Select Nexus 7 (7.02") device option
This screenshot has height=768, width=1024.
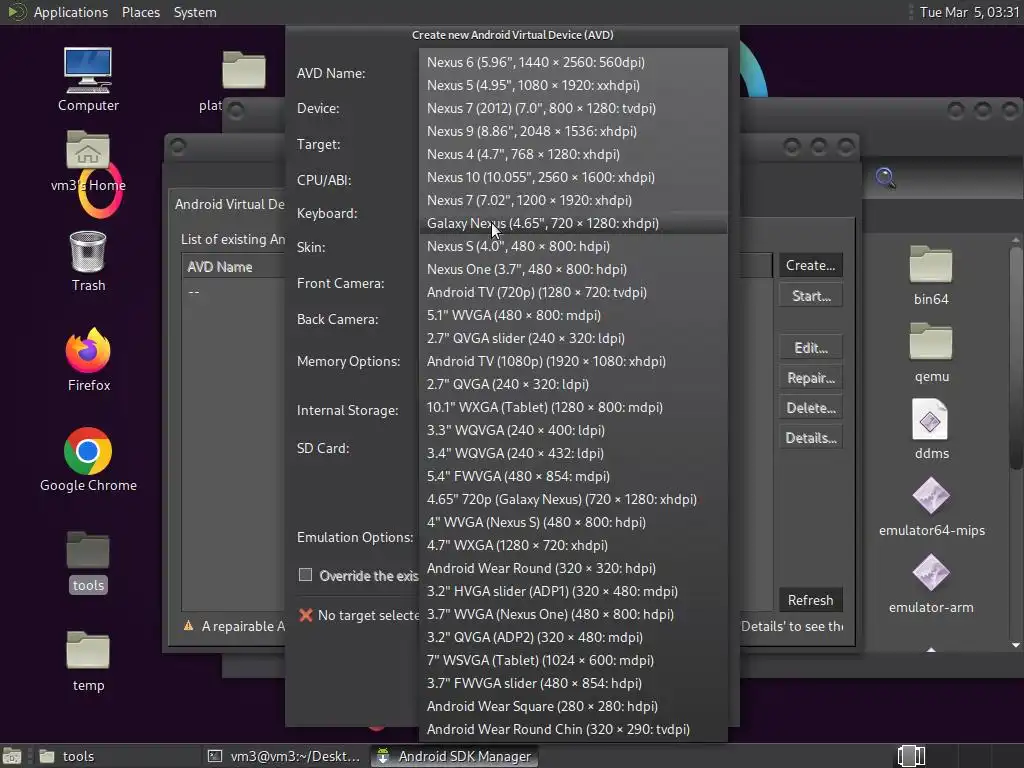coord(573,200)
